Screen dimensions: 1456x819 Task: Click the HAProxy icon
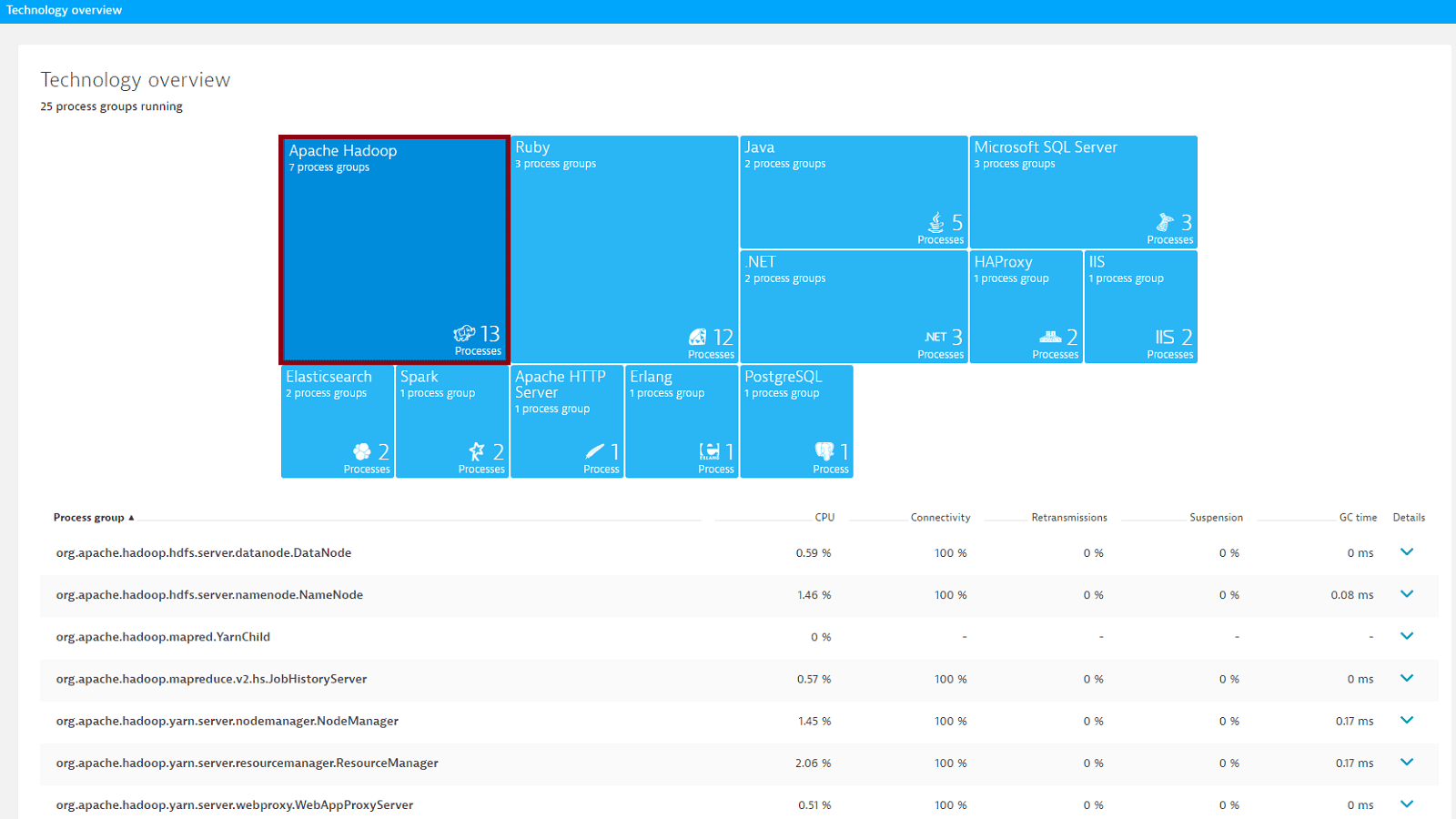(1050, 337)
